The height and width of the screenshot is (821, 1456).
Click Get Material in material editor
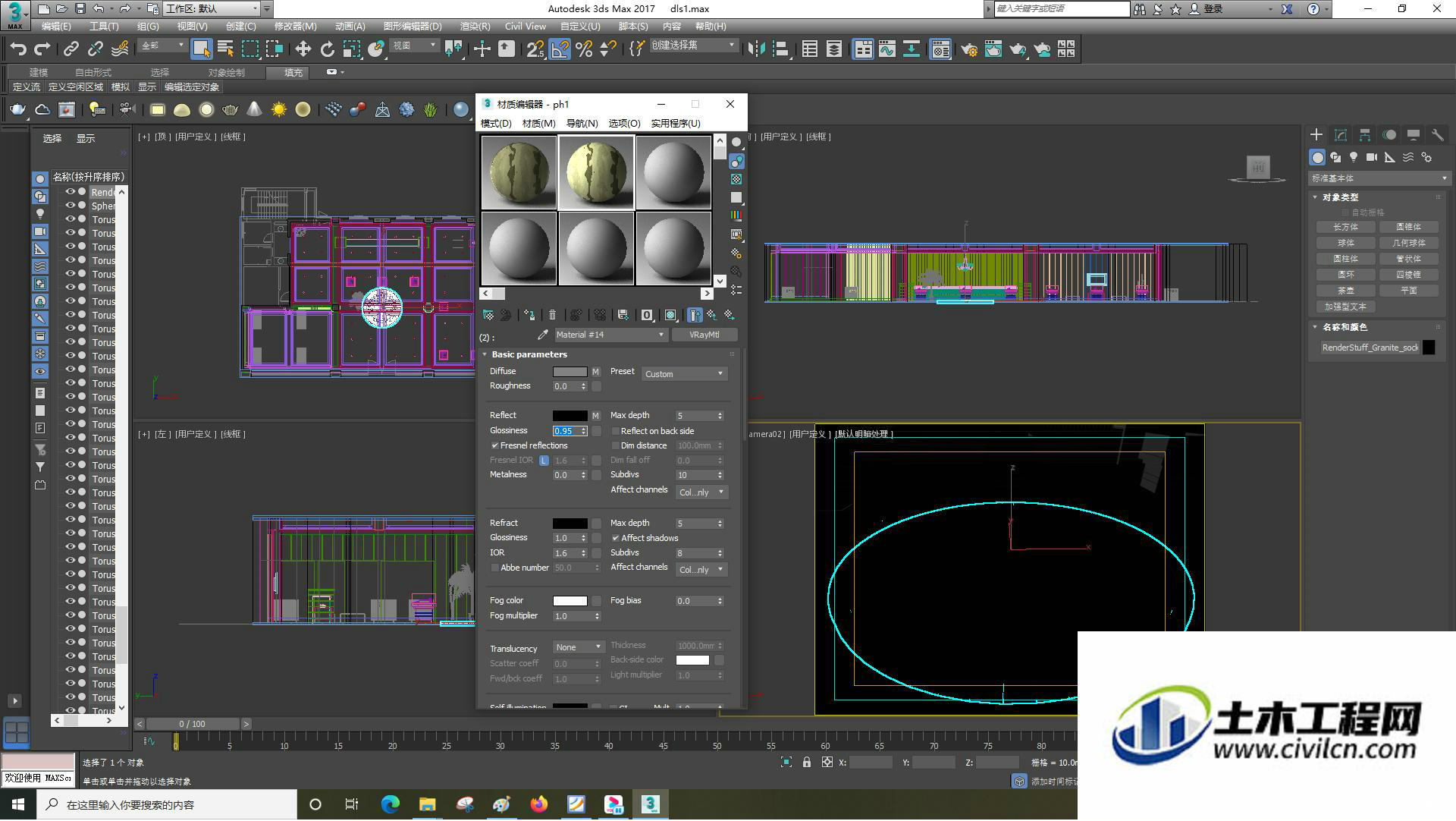click(488, 315)
